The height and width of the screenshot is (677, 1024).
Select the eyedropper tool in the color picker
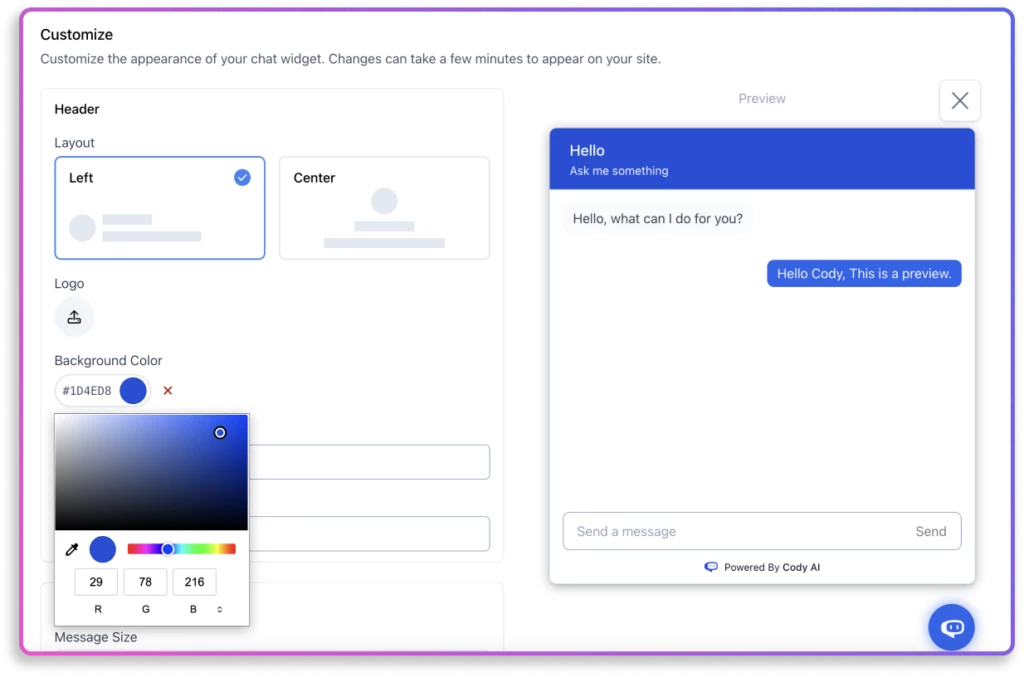point(71,549)
